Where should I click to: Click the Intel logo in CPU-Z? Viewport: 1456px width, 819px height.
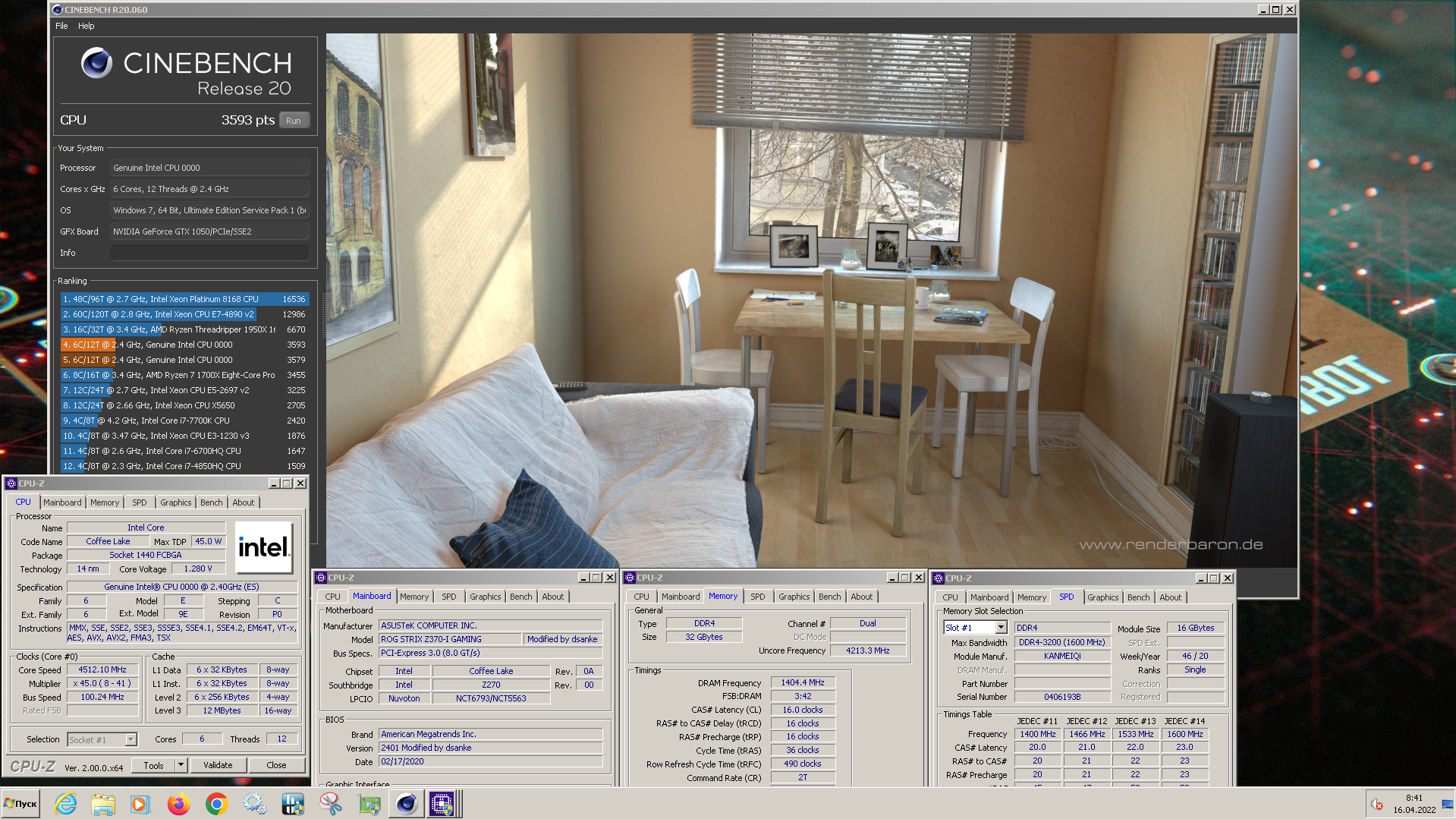tap(263, 547)
